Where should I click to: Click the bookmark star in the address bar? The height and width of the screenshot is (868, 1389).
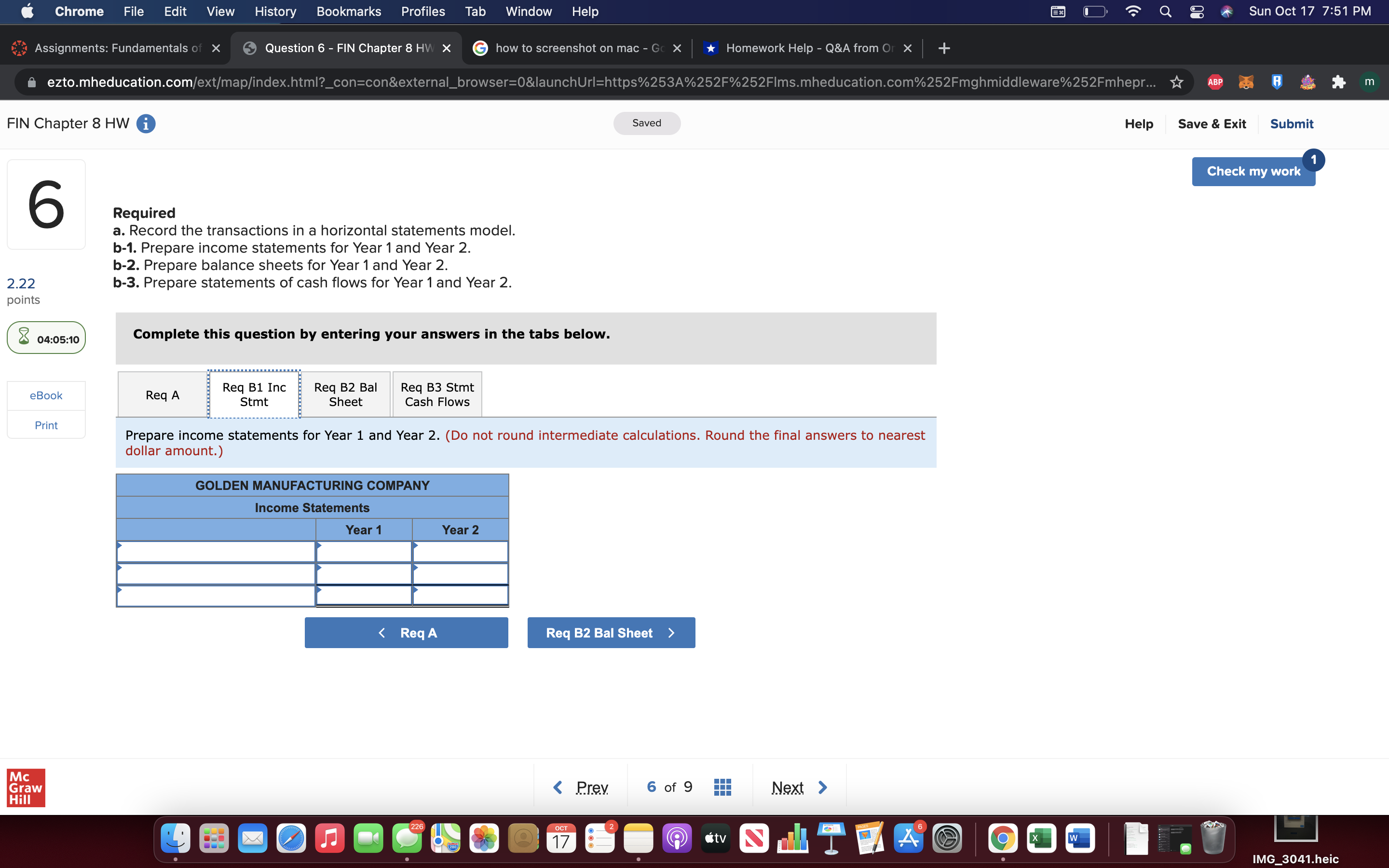(x=1176, y=82)
